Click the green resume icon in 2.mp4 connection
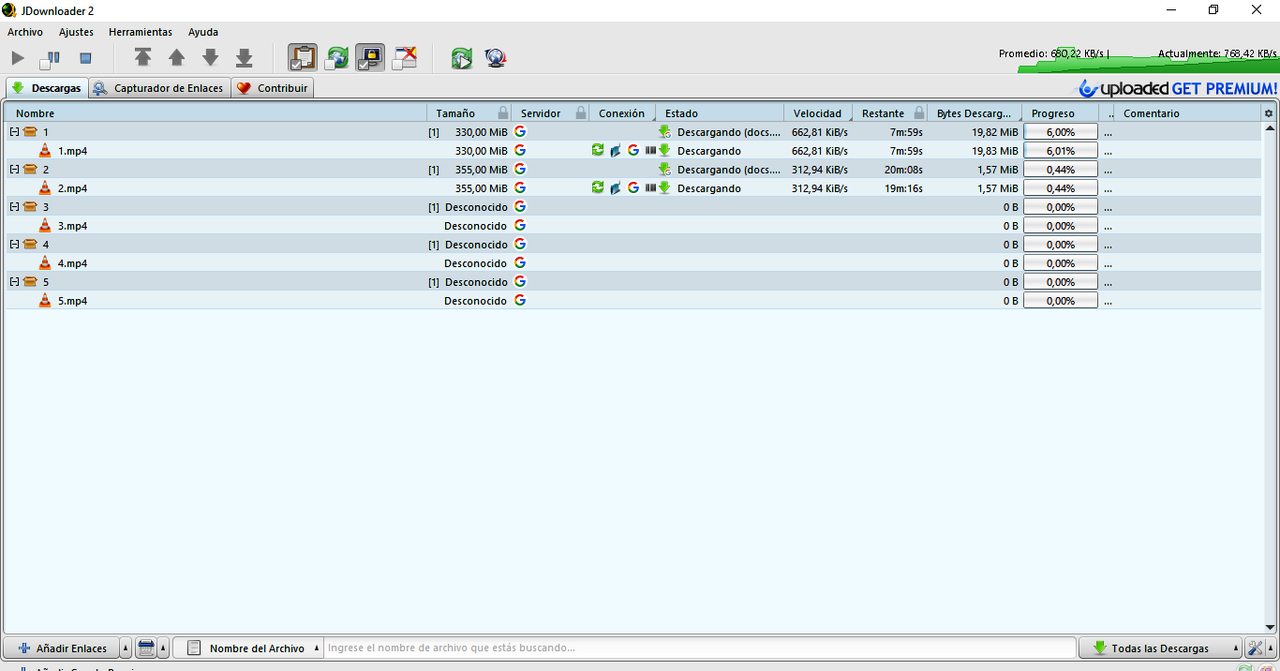This screenshot has height=671, width=1280. click(597, 187)
